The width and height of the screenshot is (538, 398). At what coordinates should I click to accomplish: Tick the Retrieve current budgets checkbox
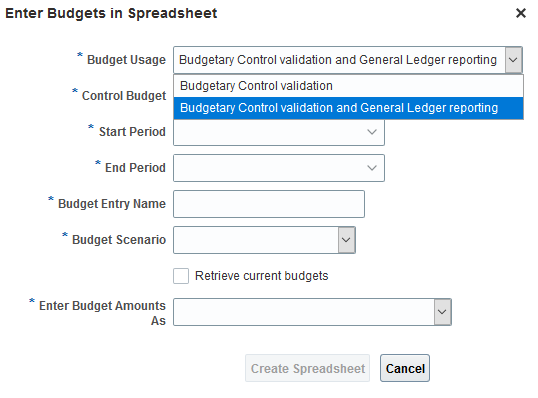pos(181,276)
